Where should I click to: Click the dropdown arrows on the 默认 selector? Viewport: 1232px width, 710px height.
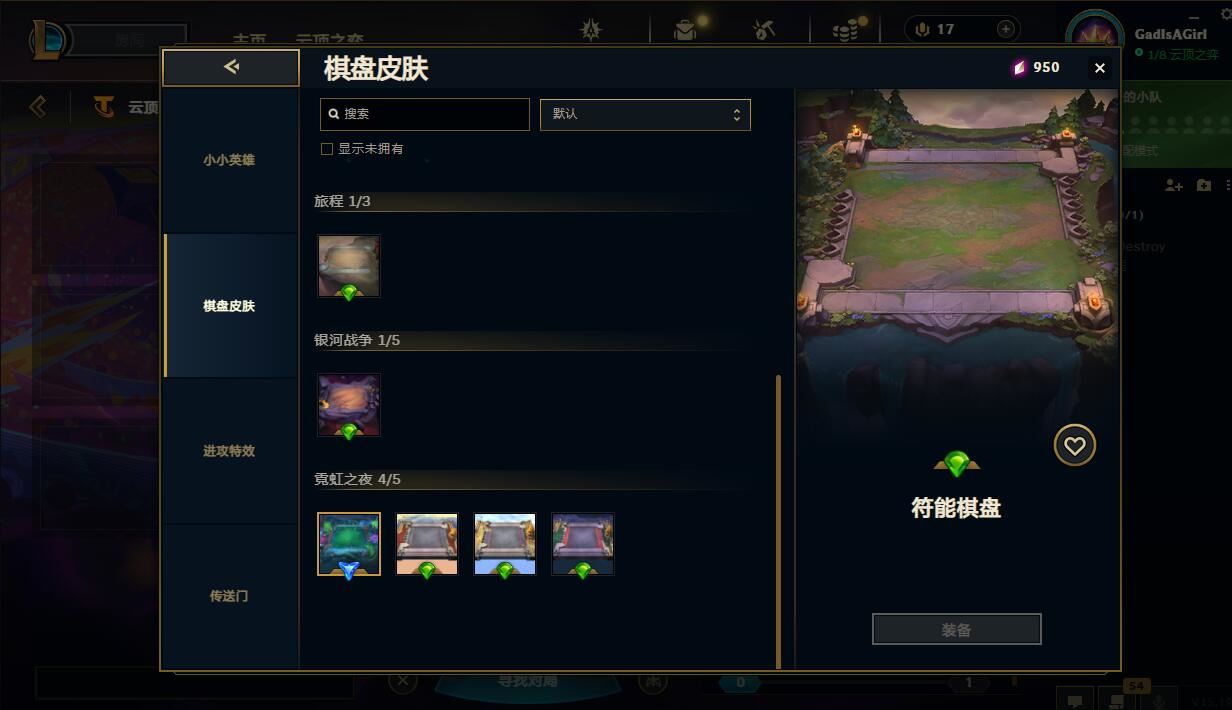[x=736, y=114]
